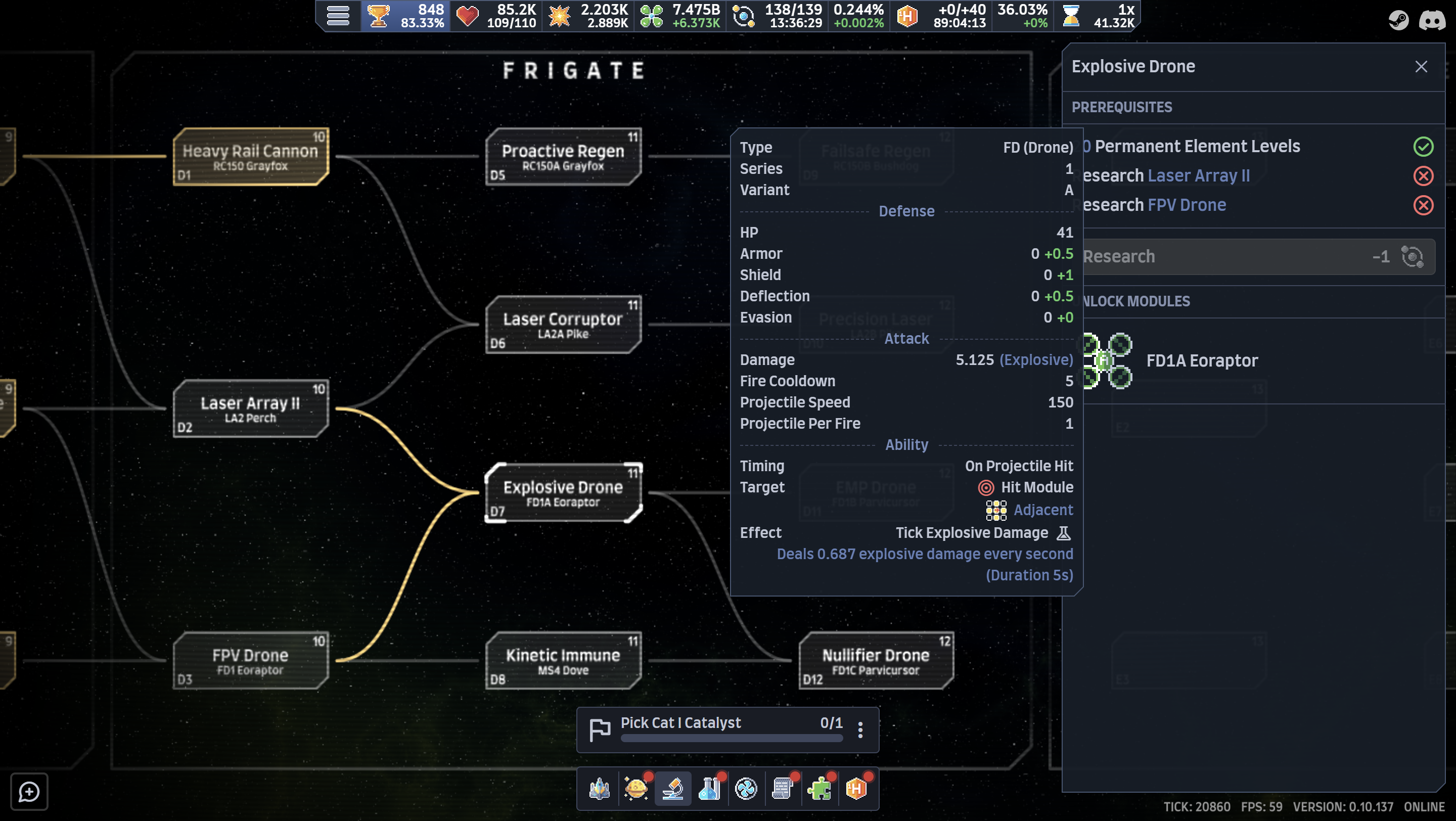Screen dimensions: 1456x821
Task: Open the Steam icon at top right
Action: pyautogui.click(x=1398, y=20)
